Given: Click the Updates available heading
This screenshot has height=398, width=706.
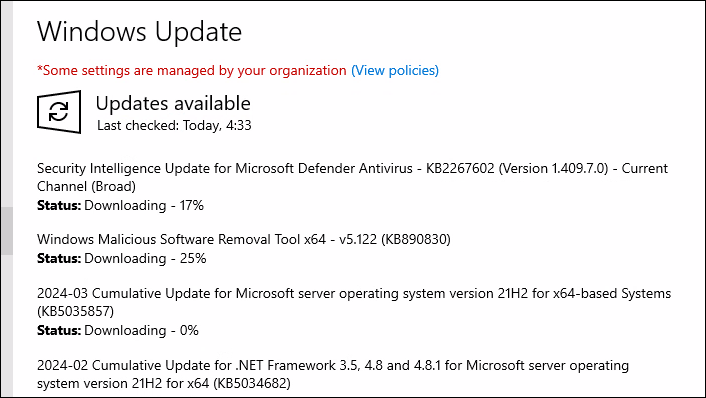Looking at the screenshot, I should coord(173,104).
